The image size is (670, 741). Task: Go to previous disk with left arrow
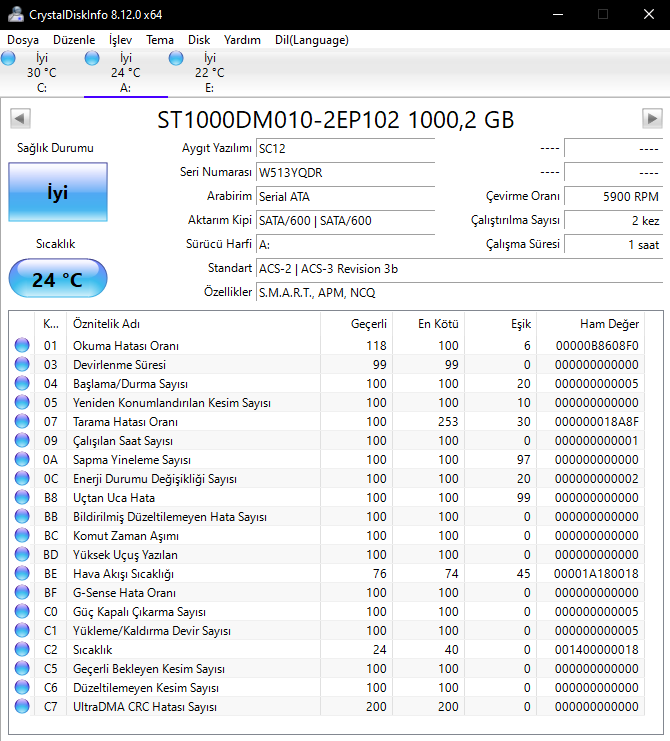click(20, 118)
